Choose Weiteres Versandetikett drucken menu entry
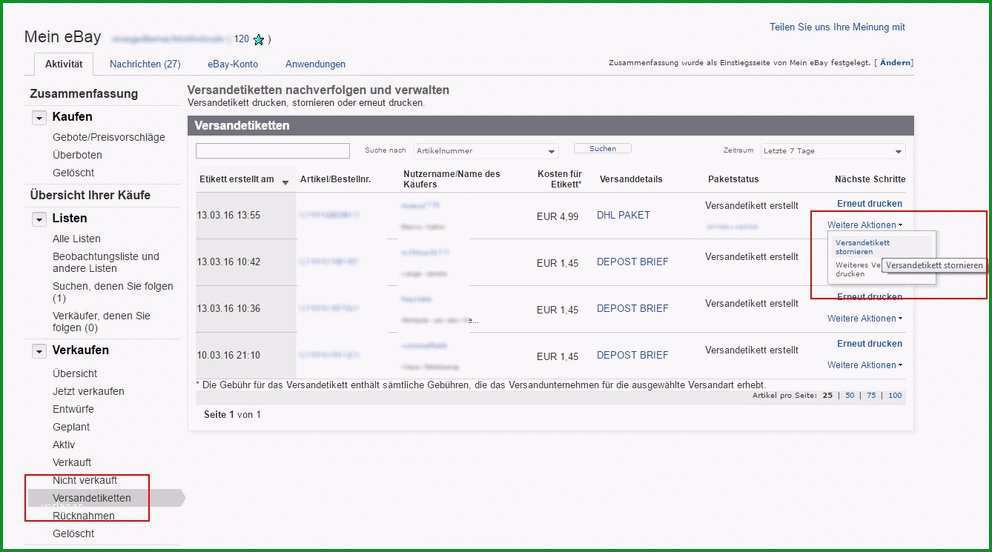The image size is (992, 552). (x=858, y=269)
